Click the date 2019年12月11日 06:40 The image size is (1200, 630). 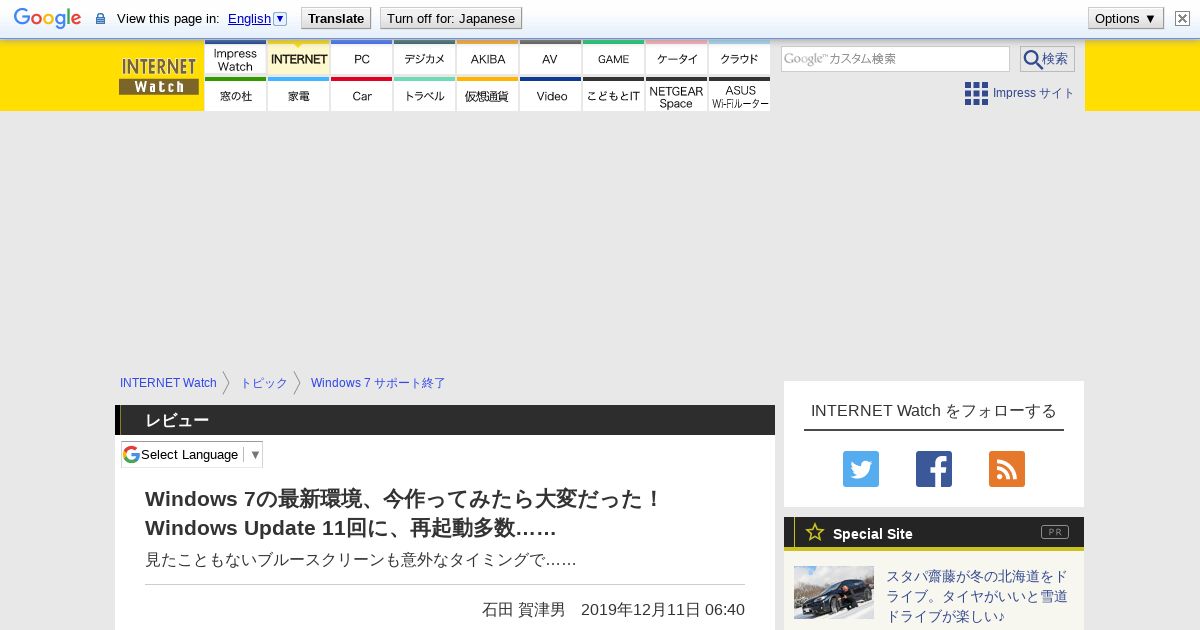pyautogui.click(x=663, y=609)
